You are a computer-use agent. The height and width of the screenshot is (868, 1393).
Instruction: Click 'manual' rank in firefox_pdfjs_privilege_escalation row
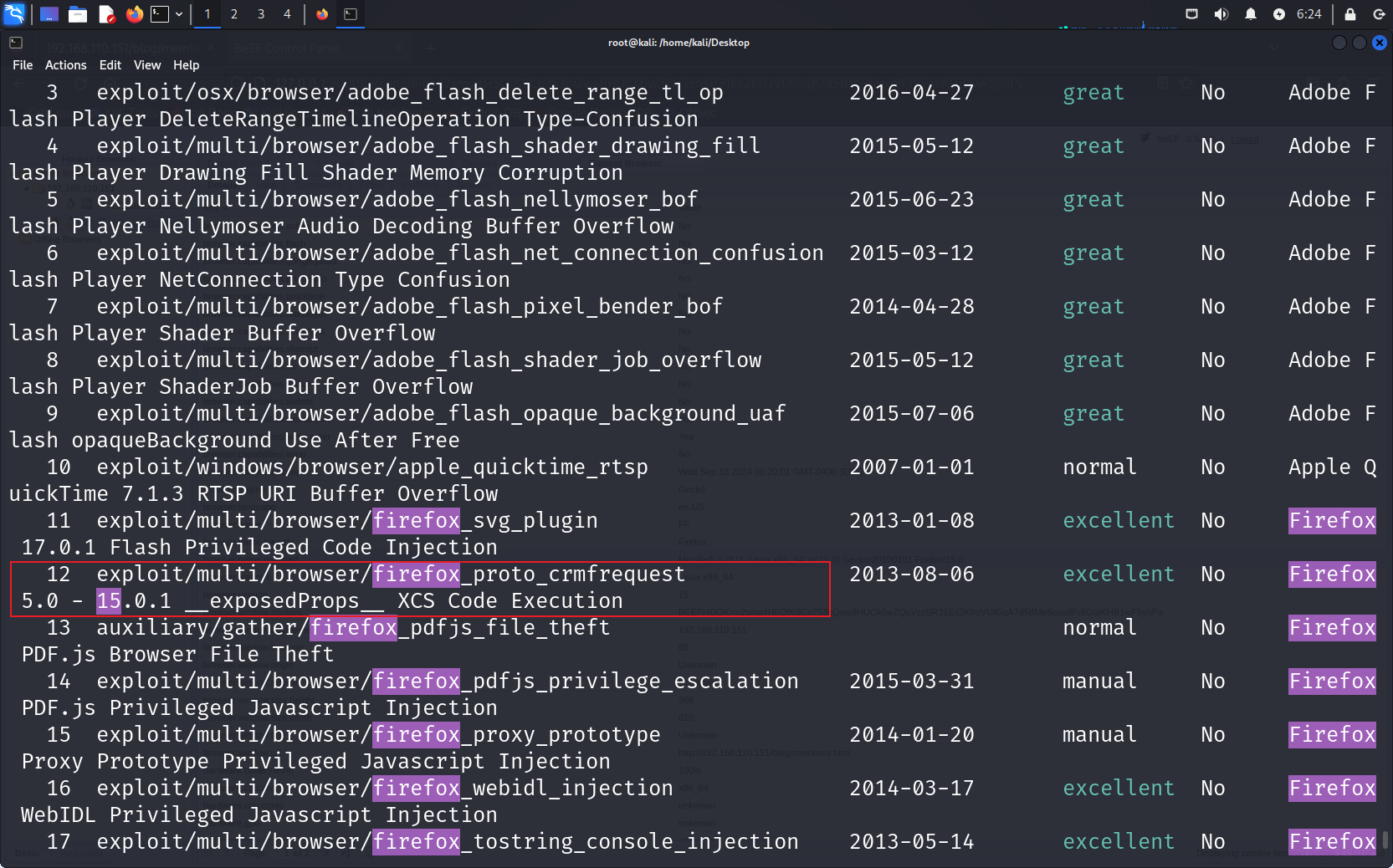(x=1099, y=681)
